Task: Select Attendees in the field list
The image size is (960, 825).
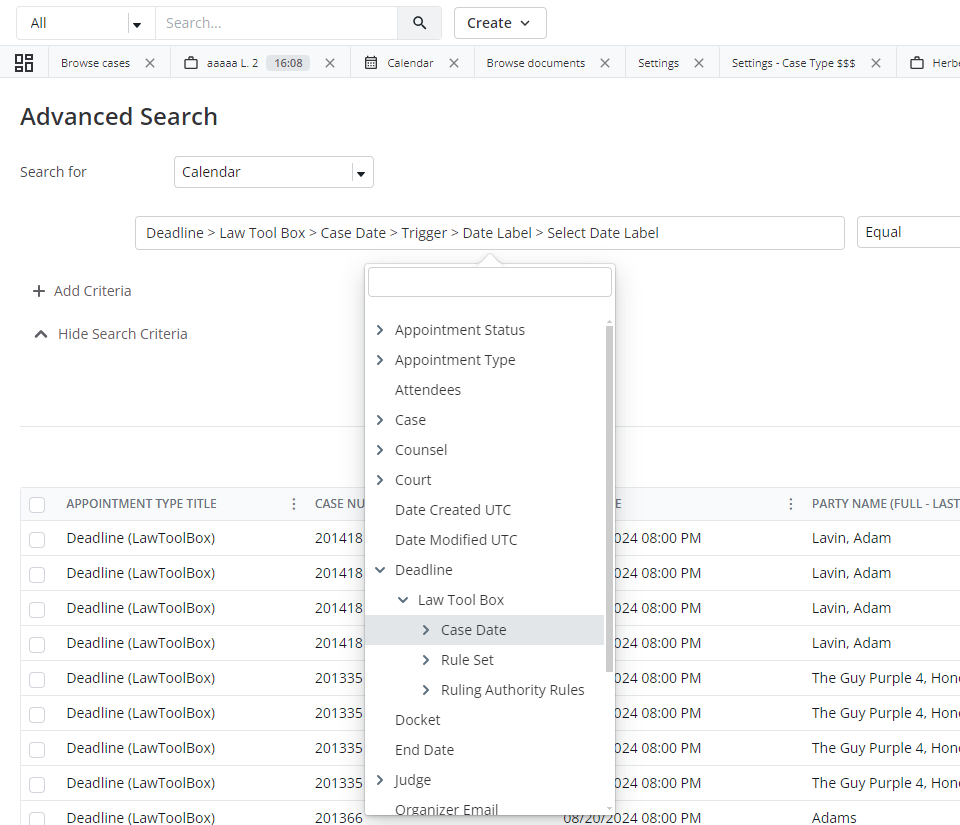Action: click(x=428, y=390)
